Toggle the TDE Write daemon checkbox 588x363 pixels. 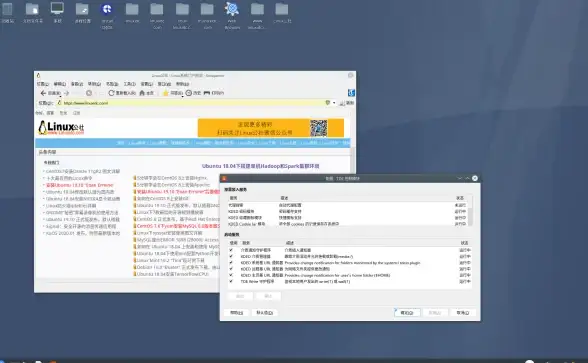231,281
